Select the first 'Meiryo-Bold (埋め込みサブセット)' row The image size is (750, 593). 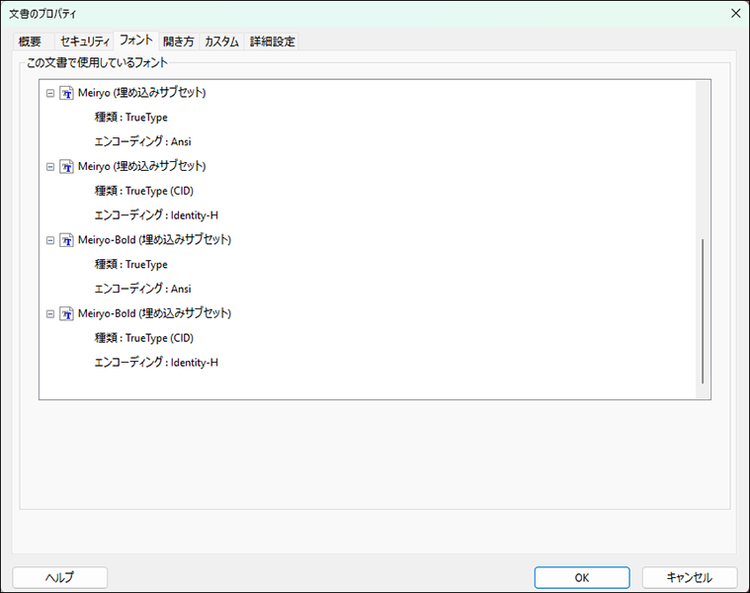154,240
